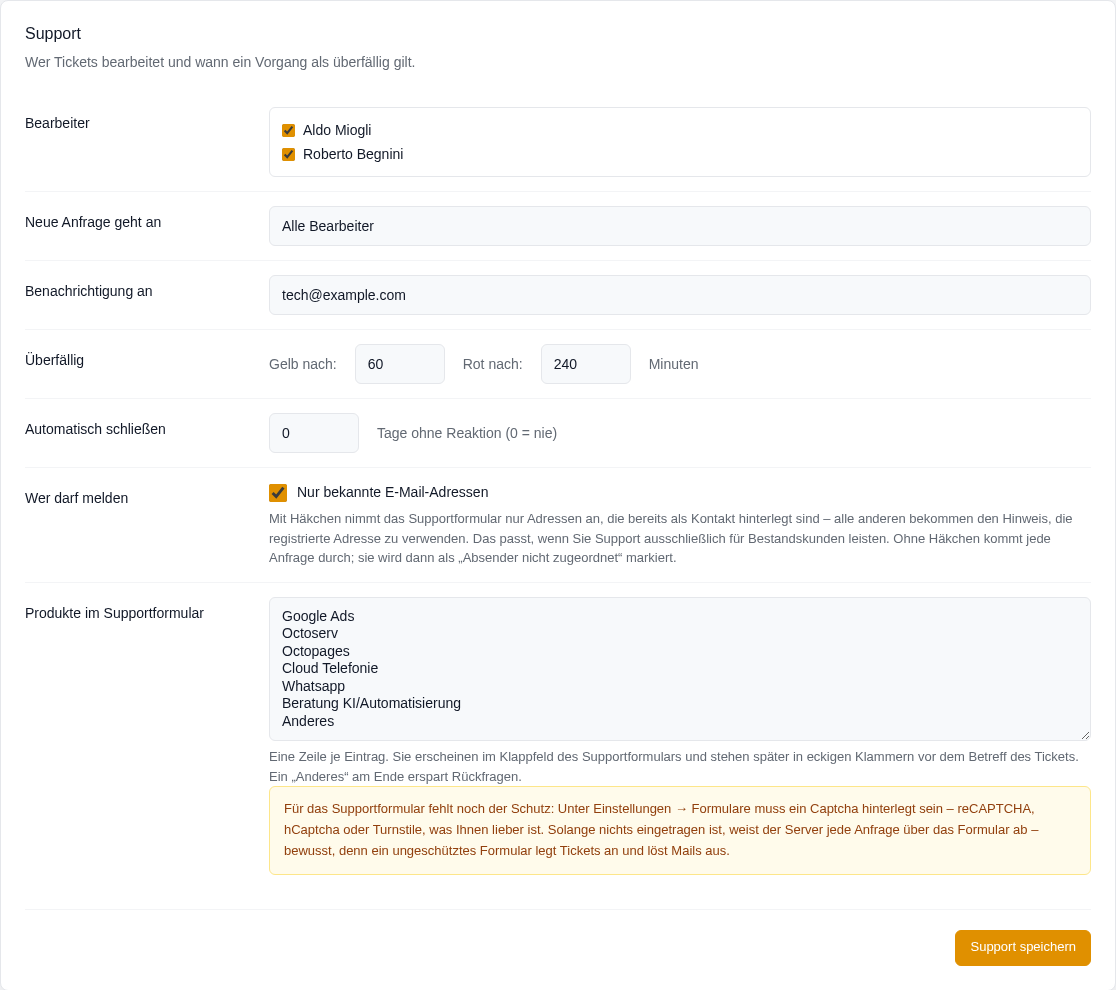Screen dimensions: 1116x990
Task: Click the 'Beratung KI/Automatisierung' line
Action: tap(371, 703)
